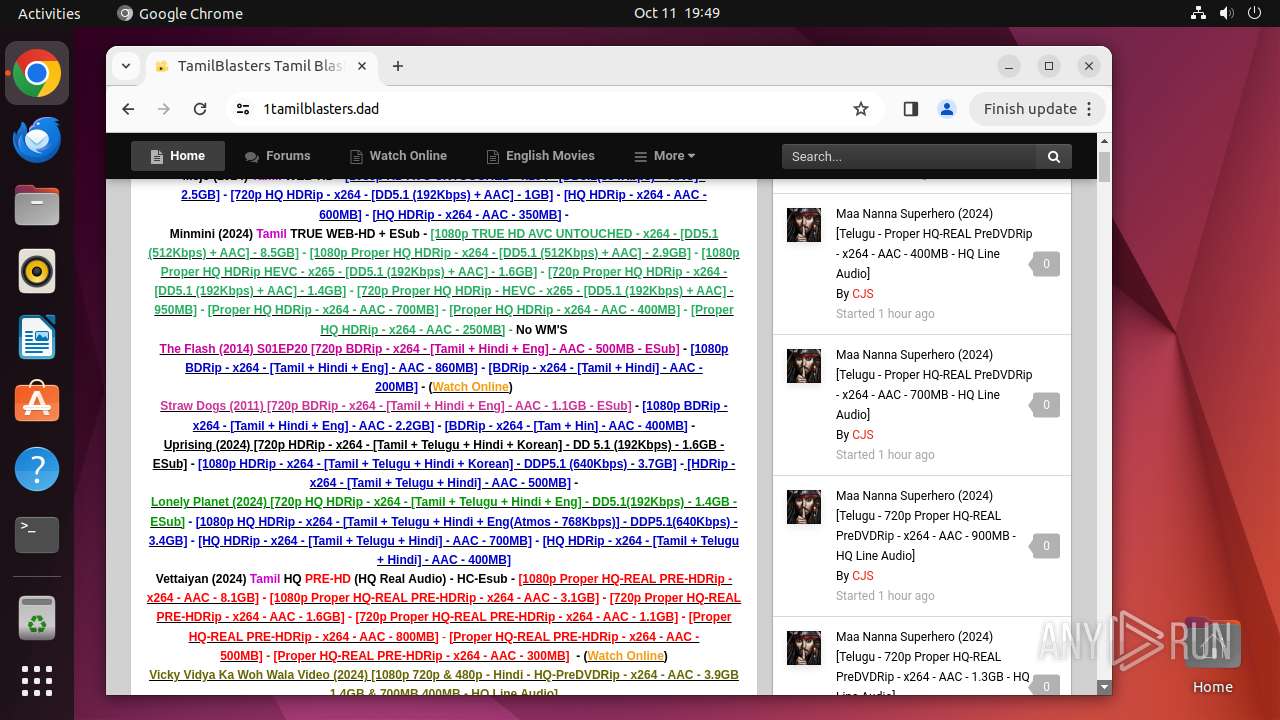This screenshot has width=1280, height=720.
Task: Open Home folder desktop icon
Action: point(1212,655)
